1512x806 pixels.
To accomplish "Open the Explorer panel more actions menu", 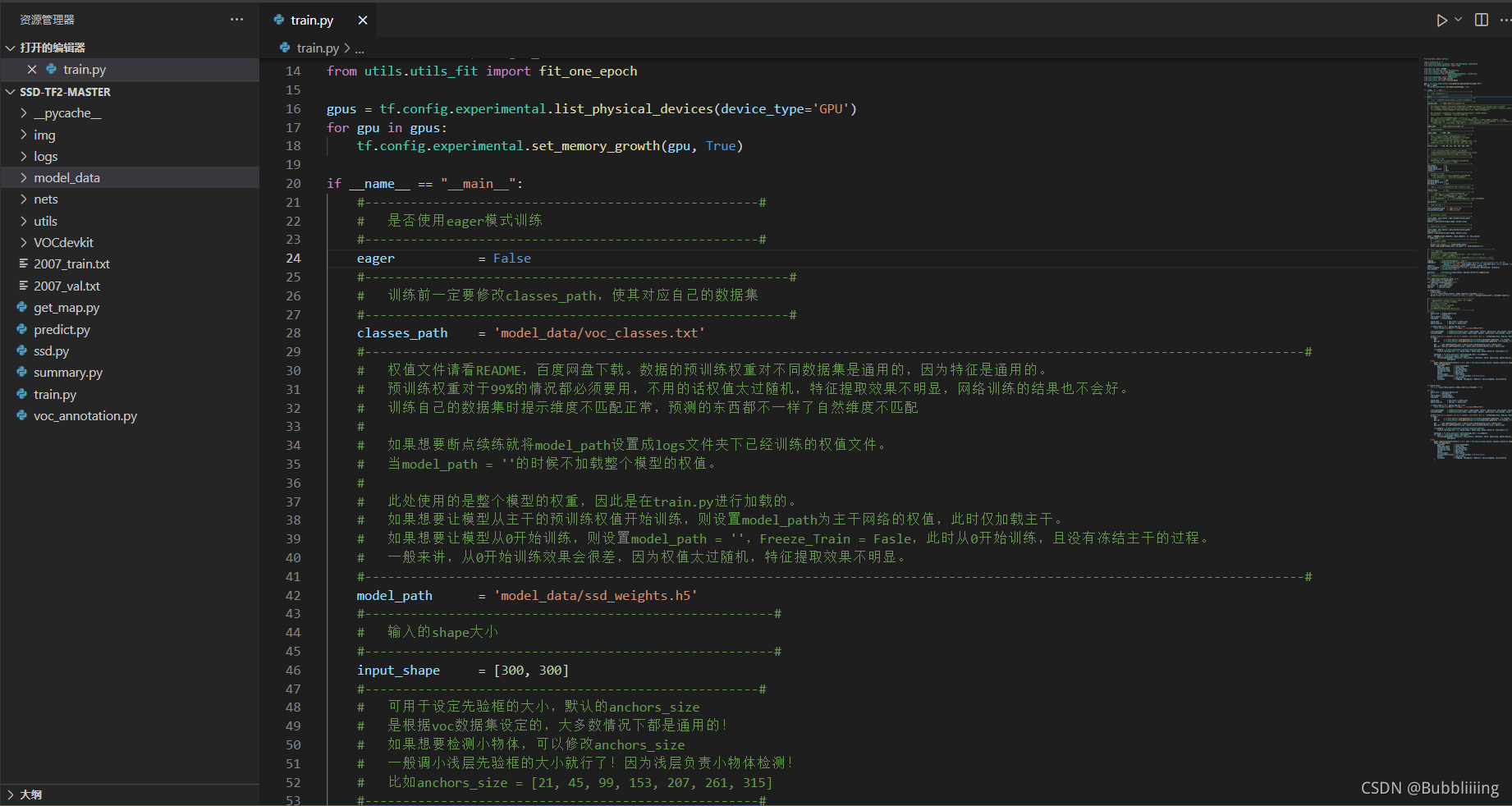I will point(237,20).
